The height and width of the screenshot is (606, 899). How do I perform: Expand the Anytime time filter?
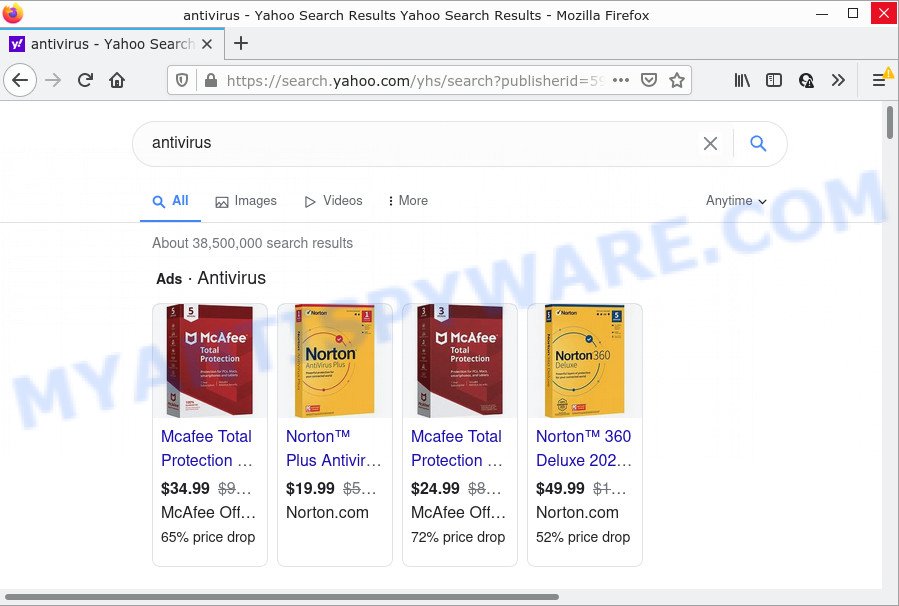736,201
